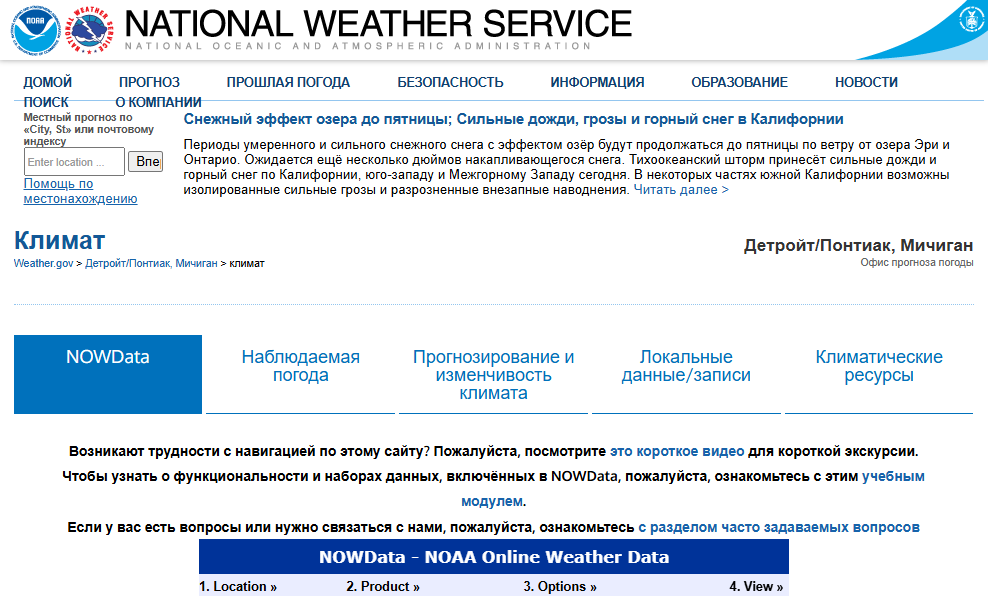Screen dimensions: 988x596
Task: Click Детройт/Понтиак breadcrumb link
Action: [151, 263]
